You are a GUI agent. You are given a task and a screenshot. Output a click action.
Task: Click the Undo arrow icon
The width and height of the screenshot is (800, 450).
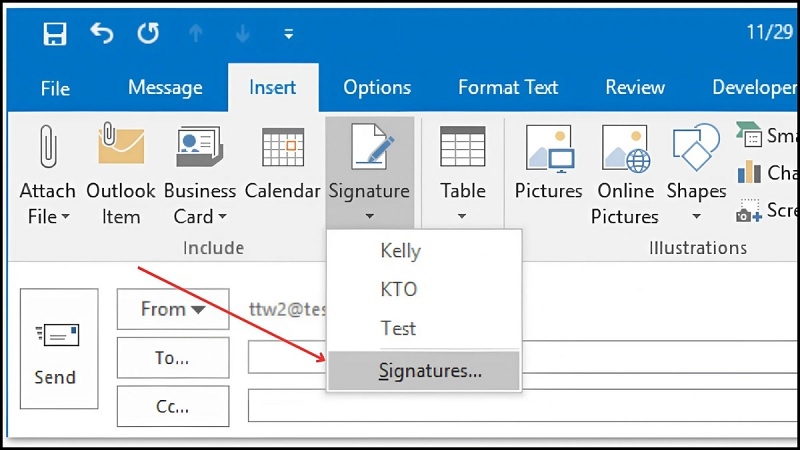pos(102,34)
